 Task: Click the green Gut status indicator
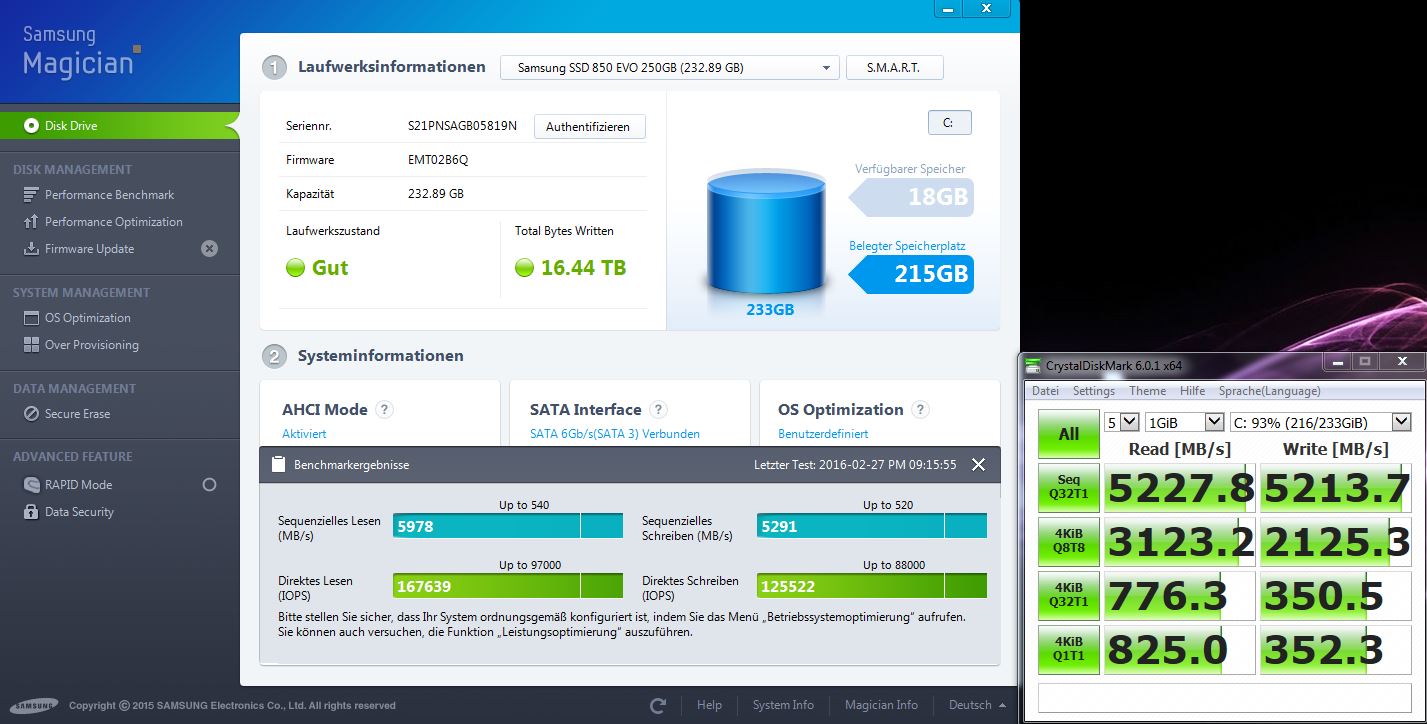pyautogui.click(x=295, y=268)
